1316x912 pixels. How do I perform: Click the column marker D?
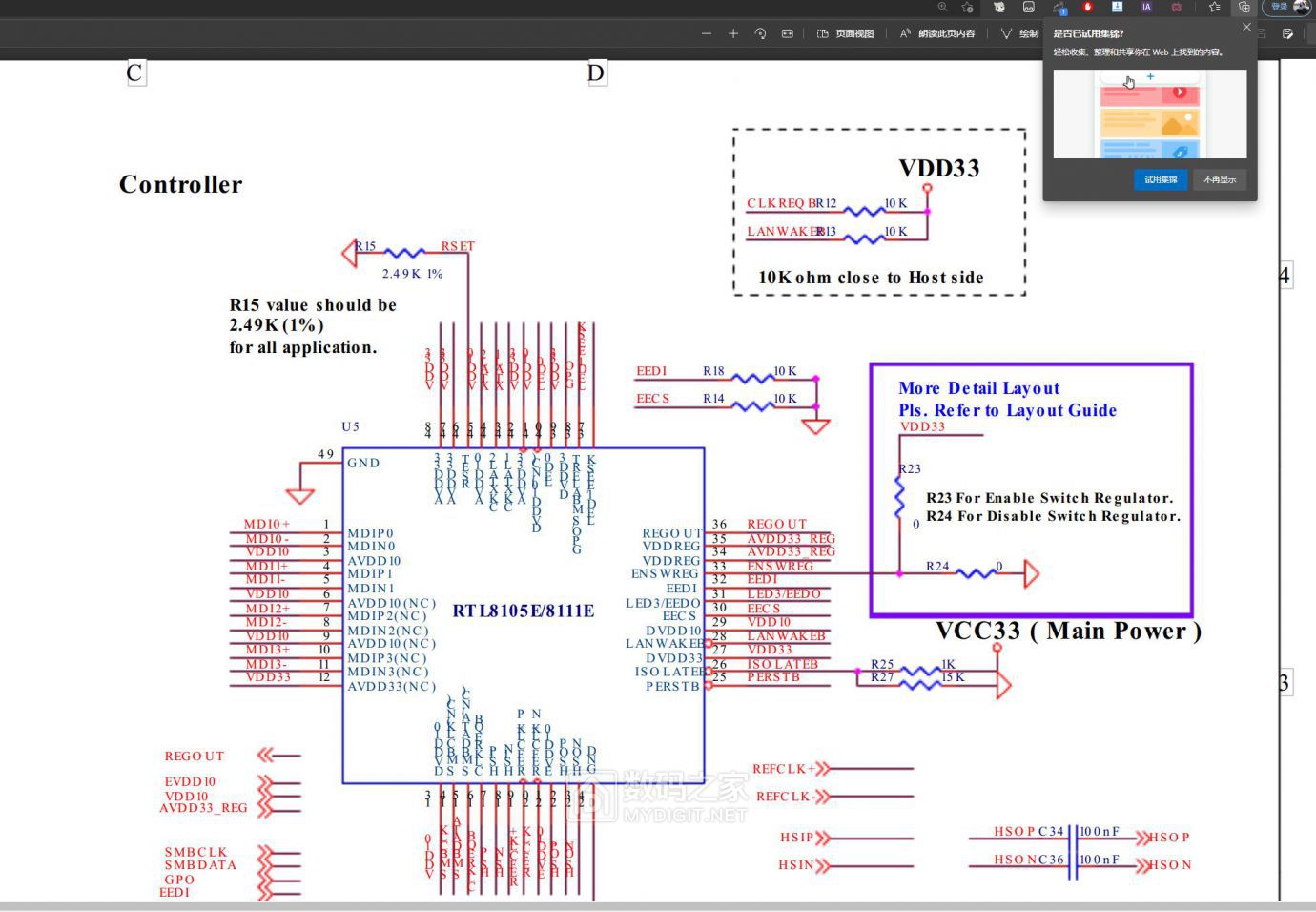coord(596,73)
